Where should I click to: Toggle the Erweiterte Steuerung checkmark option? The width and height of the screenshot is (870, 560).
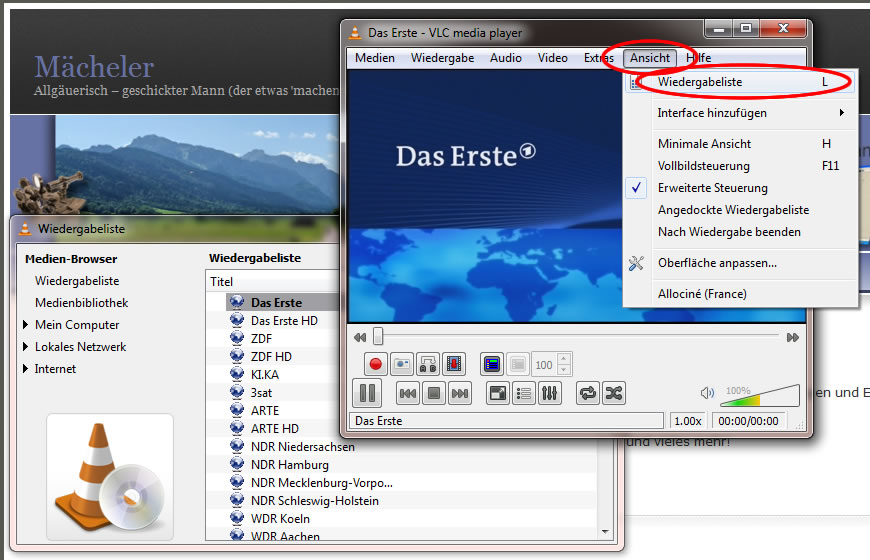pyautogui.click(x=712, y=188)
